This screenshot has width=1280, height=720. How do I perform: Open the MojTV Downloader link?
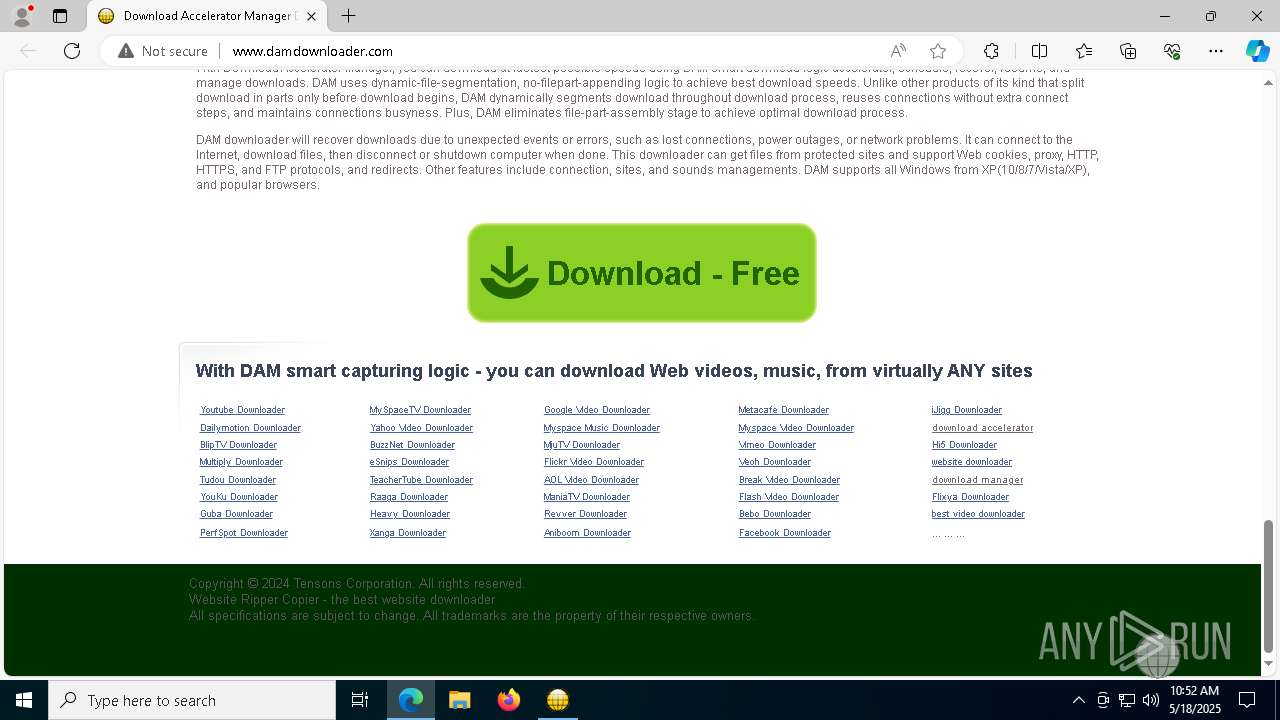582,445
